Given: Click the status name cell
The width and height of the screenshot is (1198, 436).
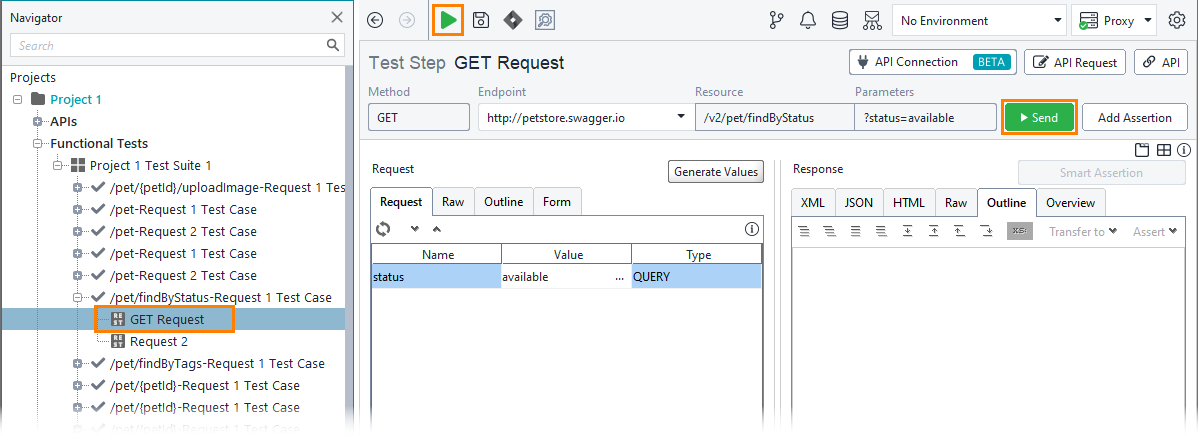Looking at the screenshot, I should [436, 277].
